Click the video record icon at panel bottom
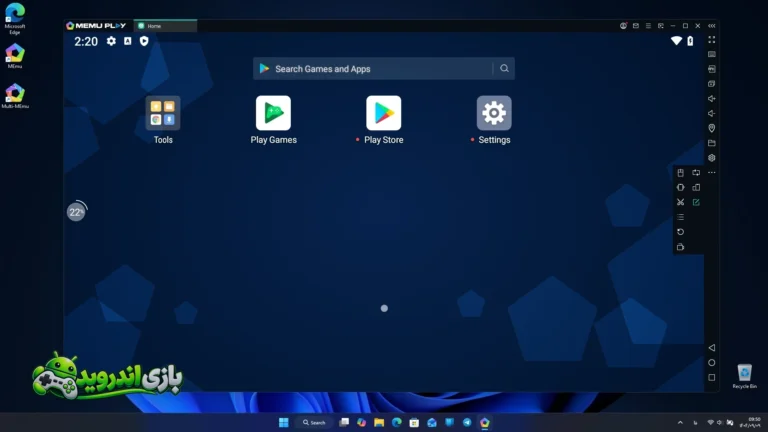This screenshot has height=432, width=768. 680,247
